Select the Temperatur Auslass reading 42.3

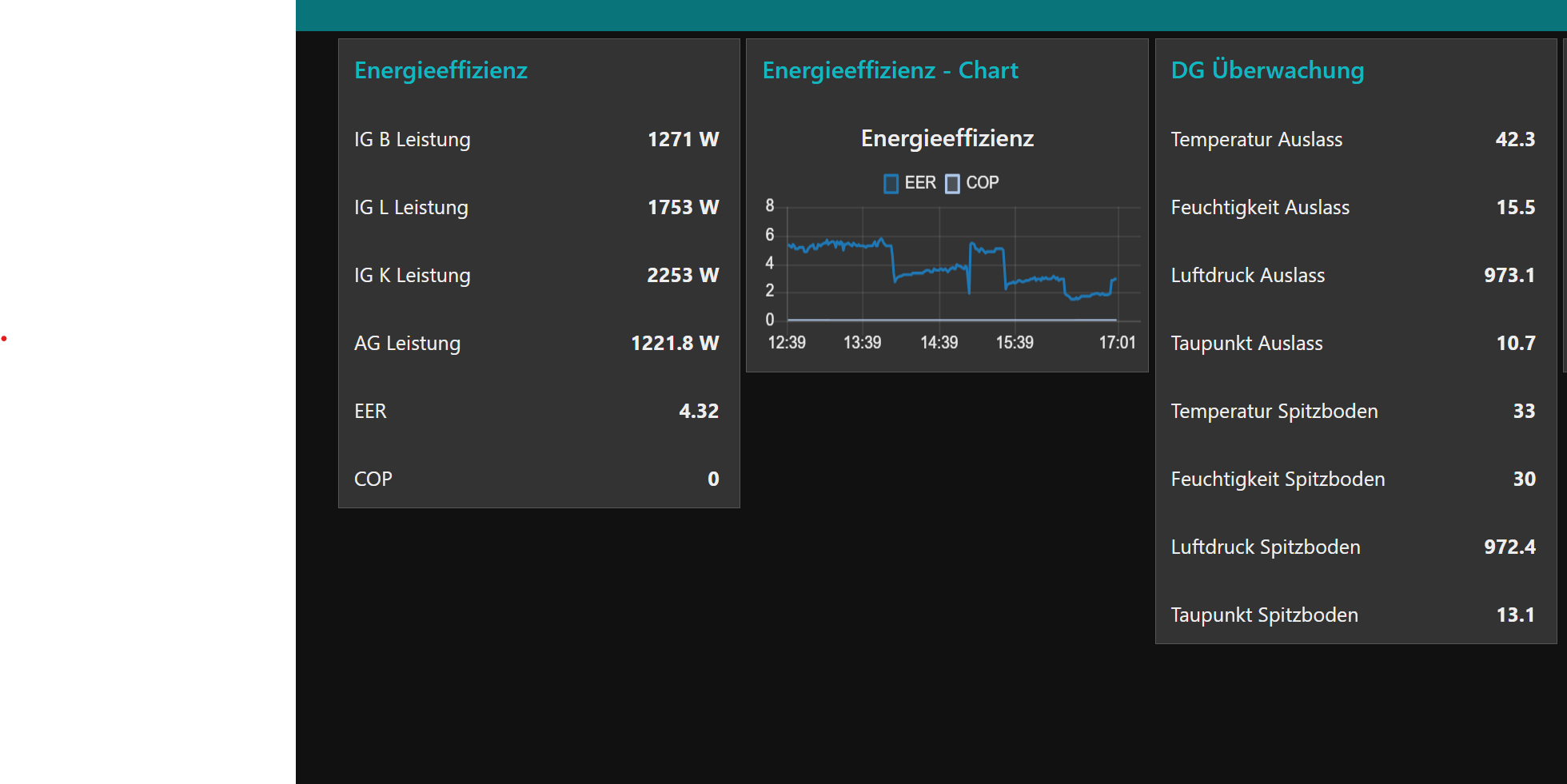(1515, 140)
